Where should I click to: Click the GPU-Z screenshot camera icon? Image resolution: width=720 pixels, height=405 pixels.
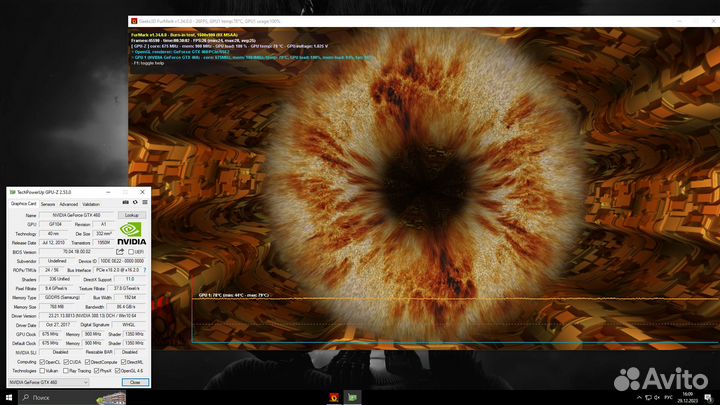pyautogui.click(x=123, y=203)
